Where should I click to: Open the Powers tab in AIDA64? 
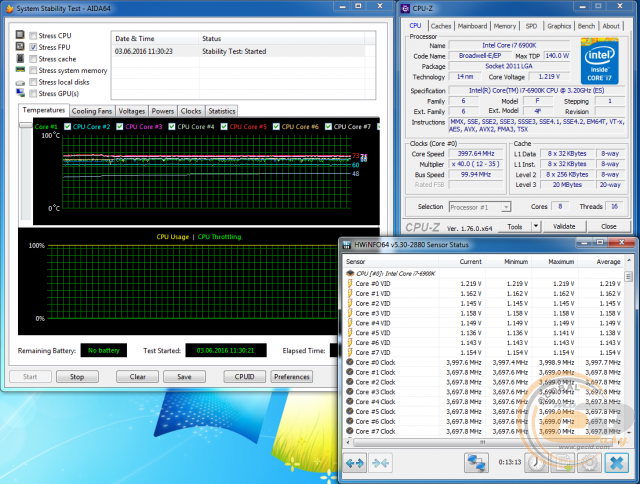tap(163, 111)
